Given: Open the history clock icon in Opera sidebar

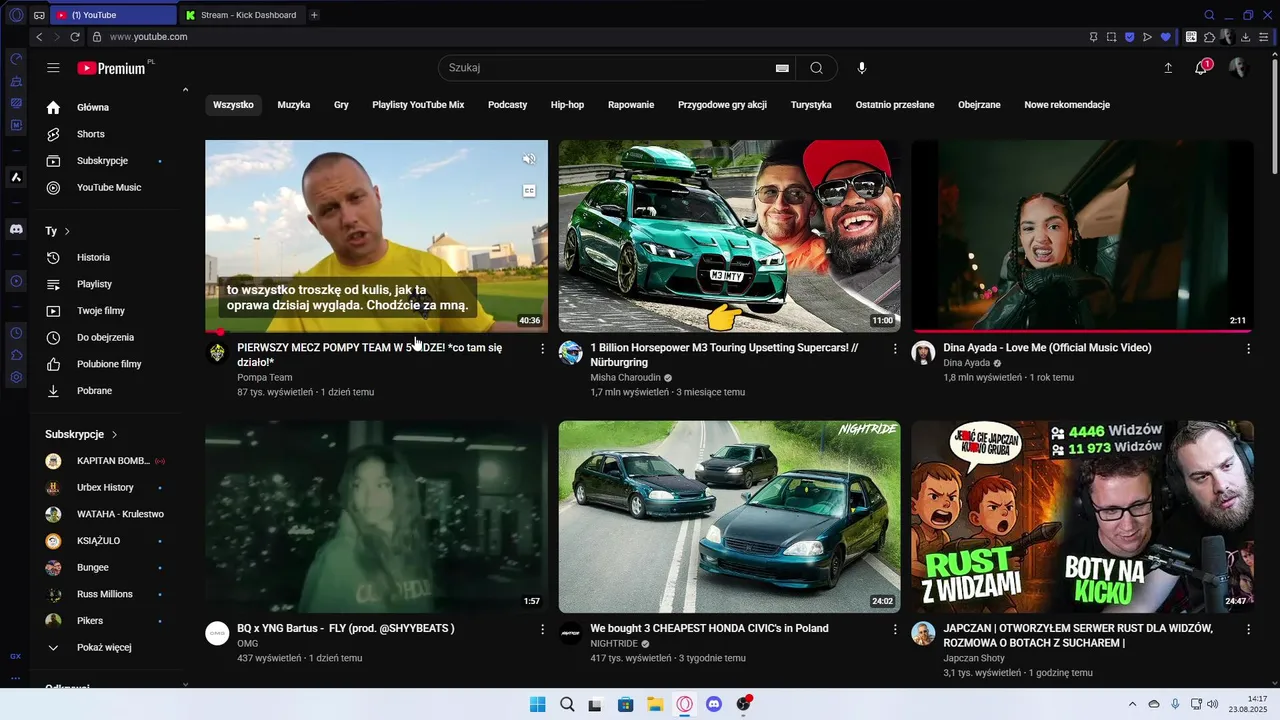Looking at the screenshot, I should tap(16, 332).
